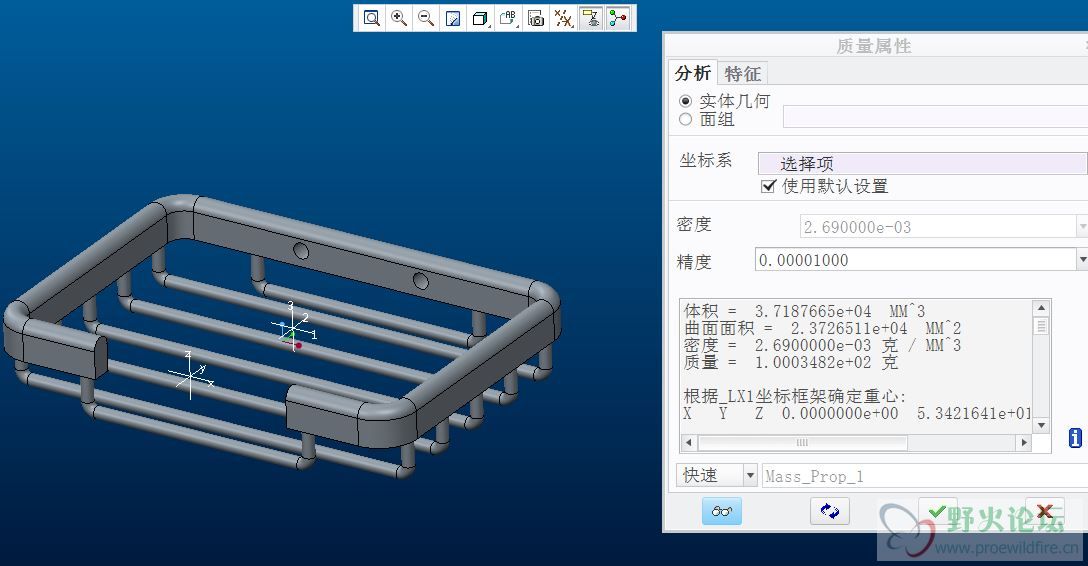Click the Zoom In magnifier icon
The image size is (1088, 566).
(399, 18)
